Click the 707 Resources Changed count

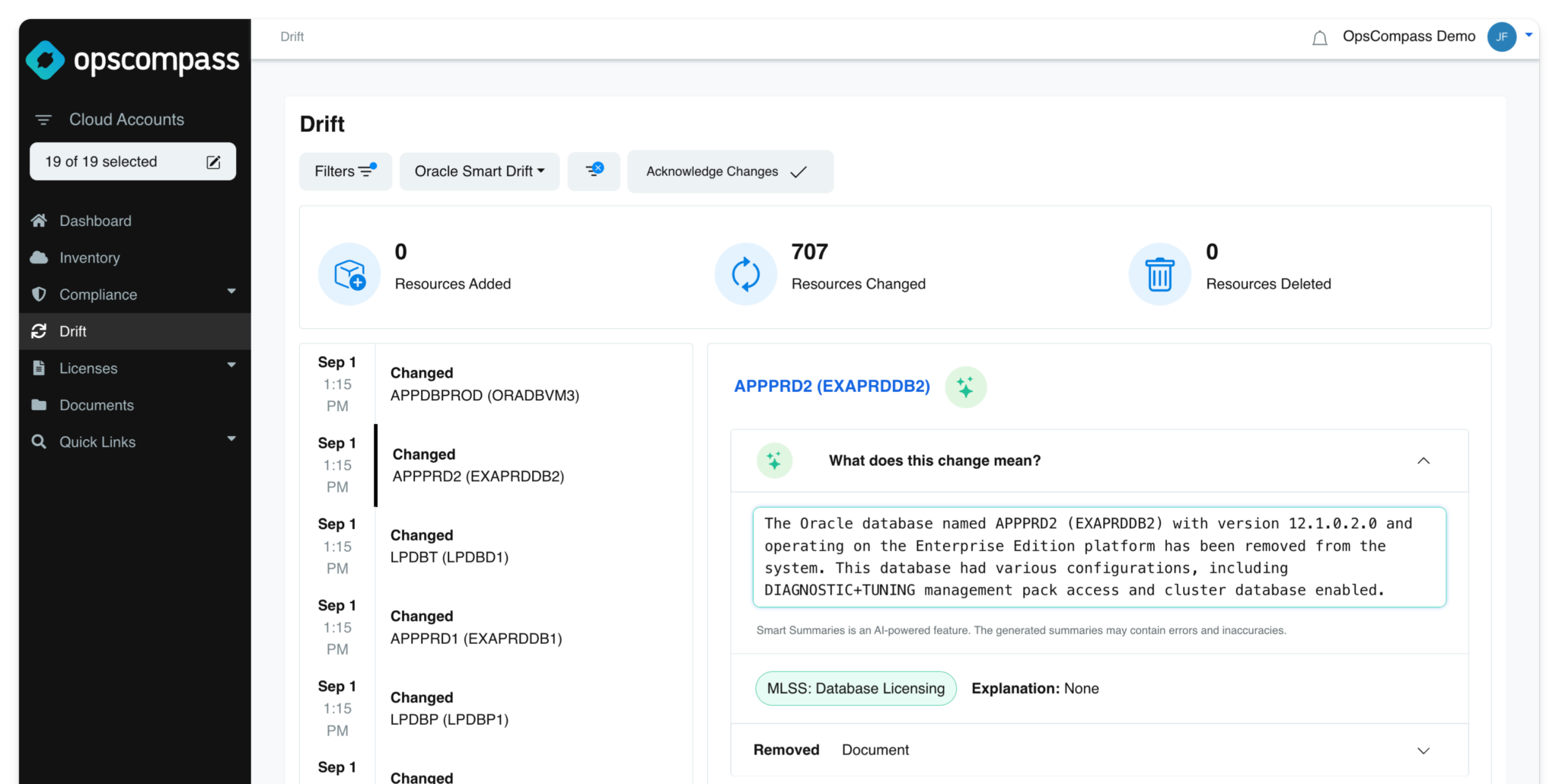pos(810,252)
